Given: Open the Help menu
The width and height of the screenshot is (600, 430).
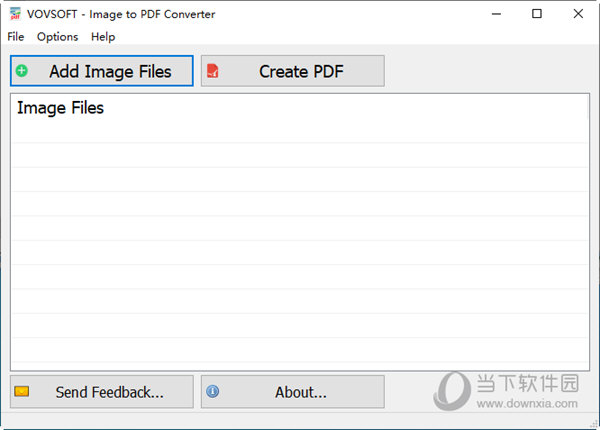Looking at the screenshot, I should click(103, 37).
